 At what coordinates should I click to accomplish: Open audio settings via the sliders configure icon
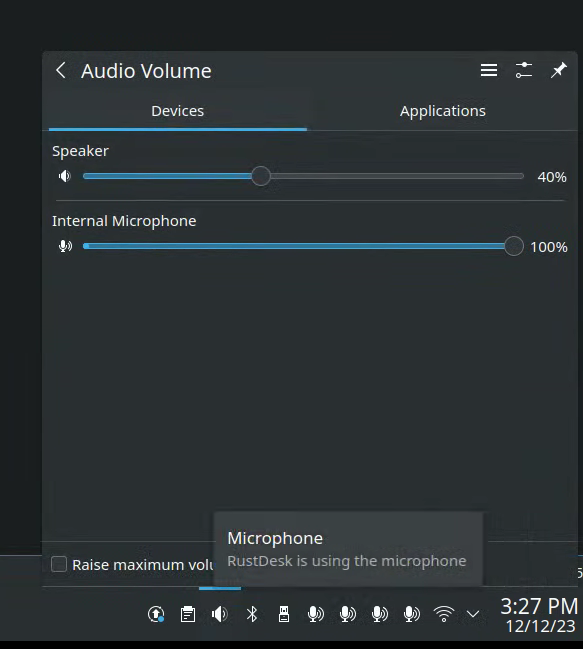click(523, 70)
